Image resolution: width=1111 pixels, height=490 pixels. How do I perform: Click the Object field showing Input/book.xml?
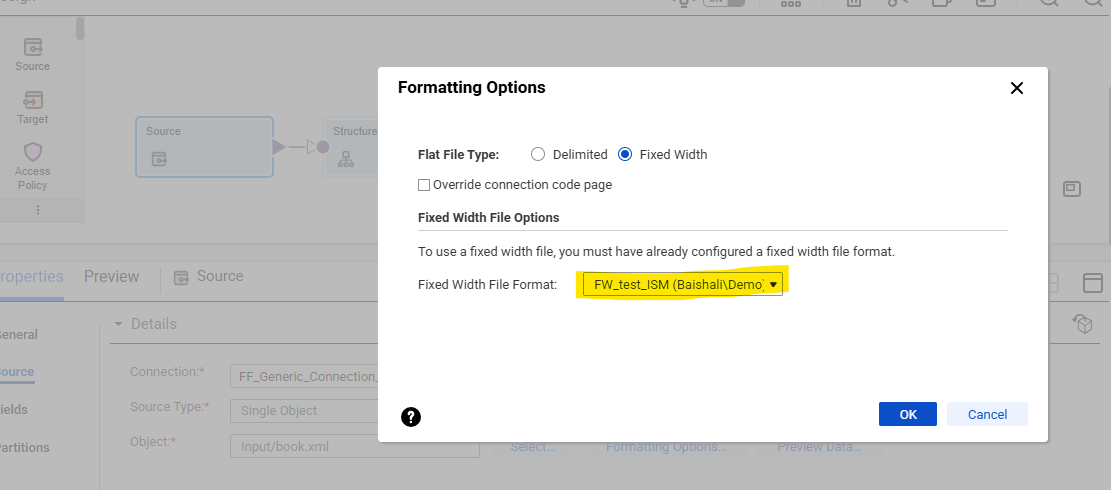[x=355, y=447]
